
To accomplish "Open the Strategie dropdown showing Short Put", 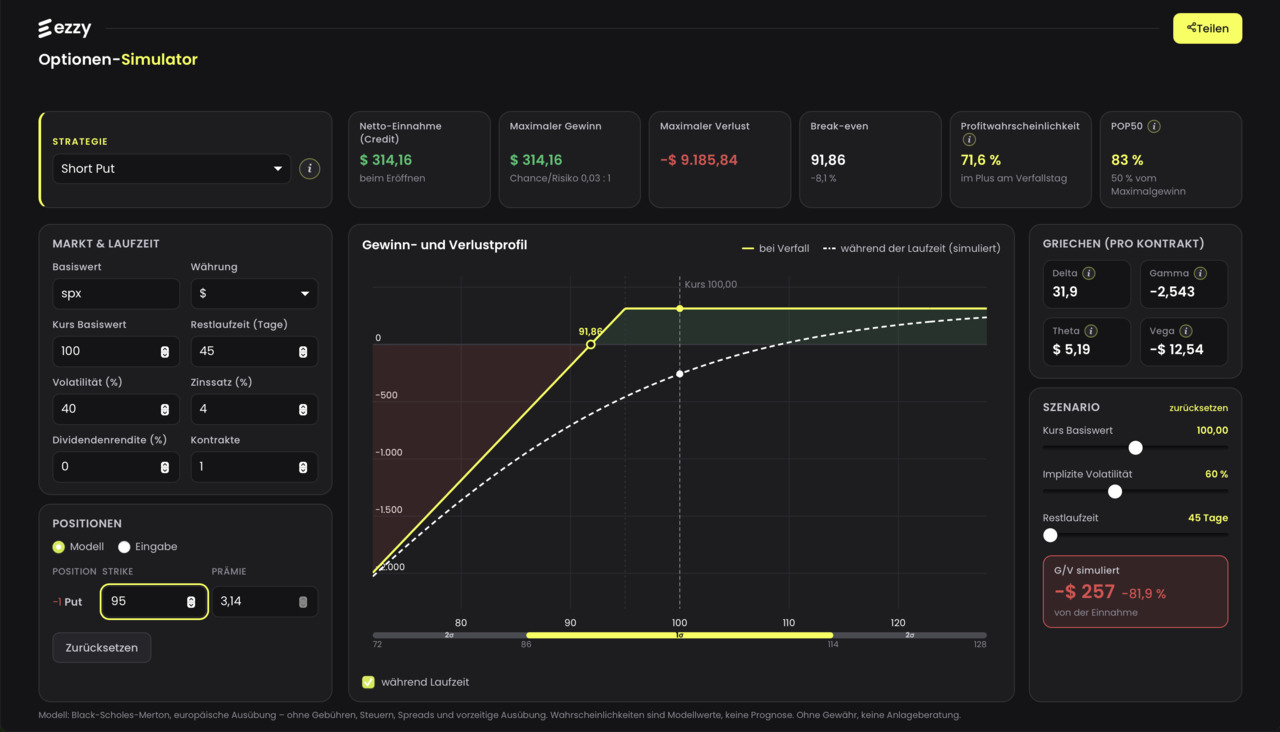I will coord(172,169).
